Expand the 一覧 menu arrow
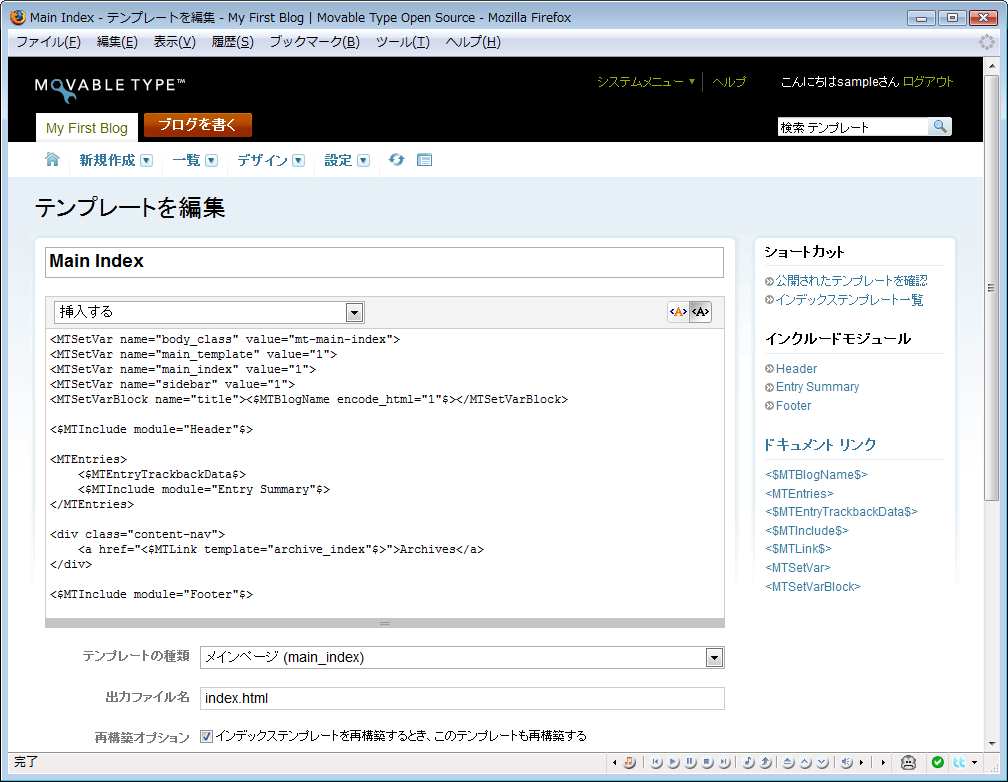 click(211, 161)
